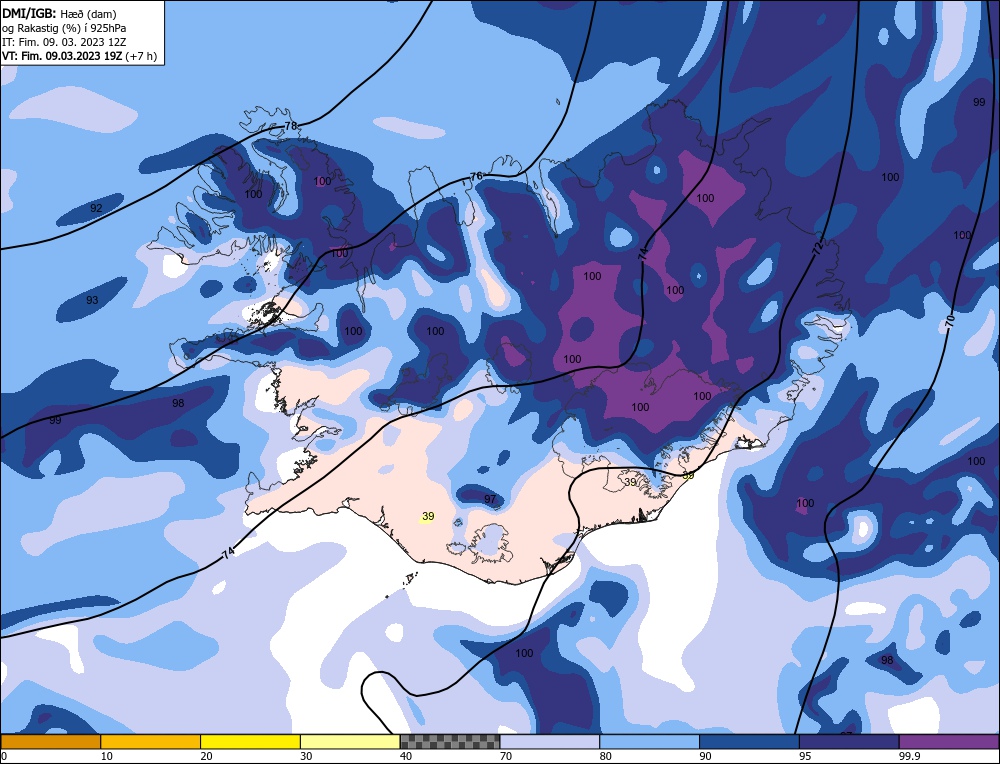Viewport: 1000px width, 764px height.
Task: Click the pale yellow 30–40 legend swatch
Action: [350, 741]
